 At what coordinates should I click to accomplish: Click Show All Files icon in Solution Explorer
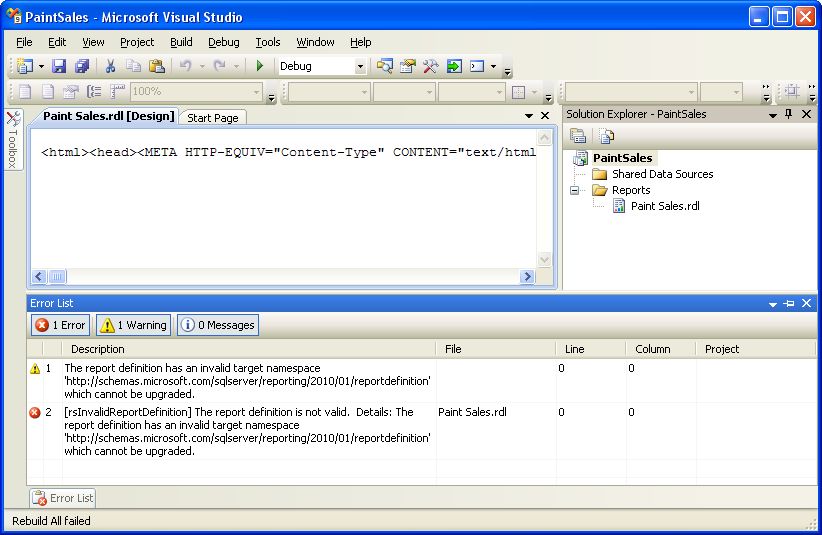pyautogui.click(x=607, y=136)
